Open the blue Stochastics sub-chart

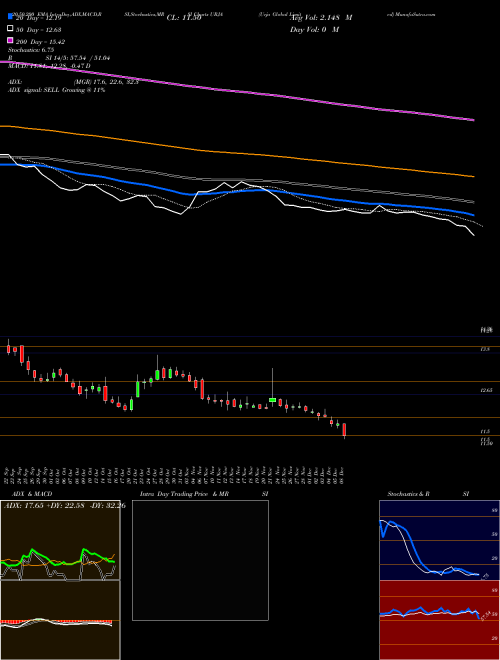point(439,540)
